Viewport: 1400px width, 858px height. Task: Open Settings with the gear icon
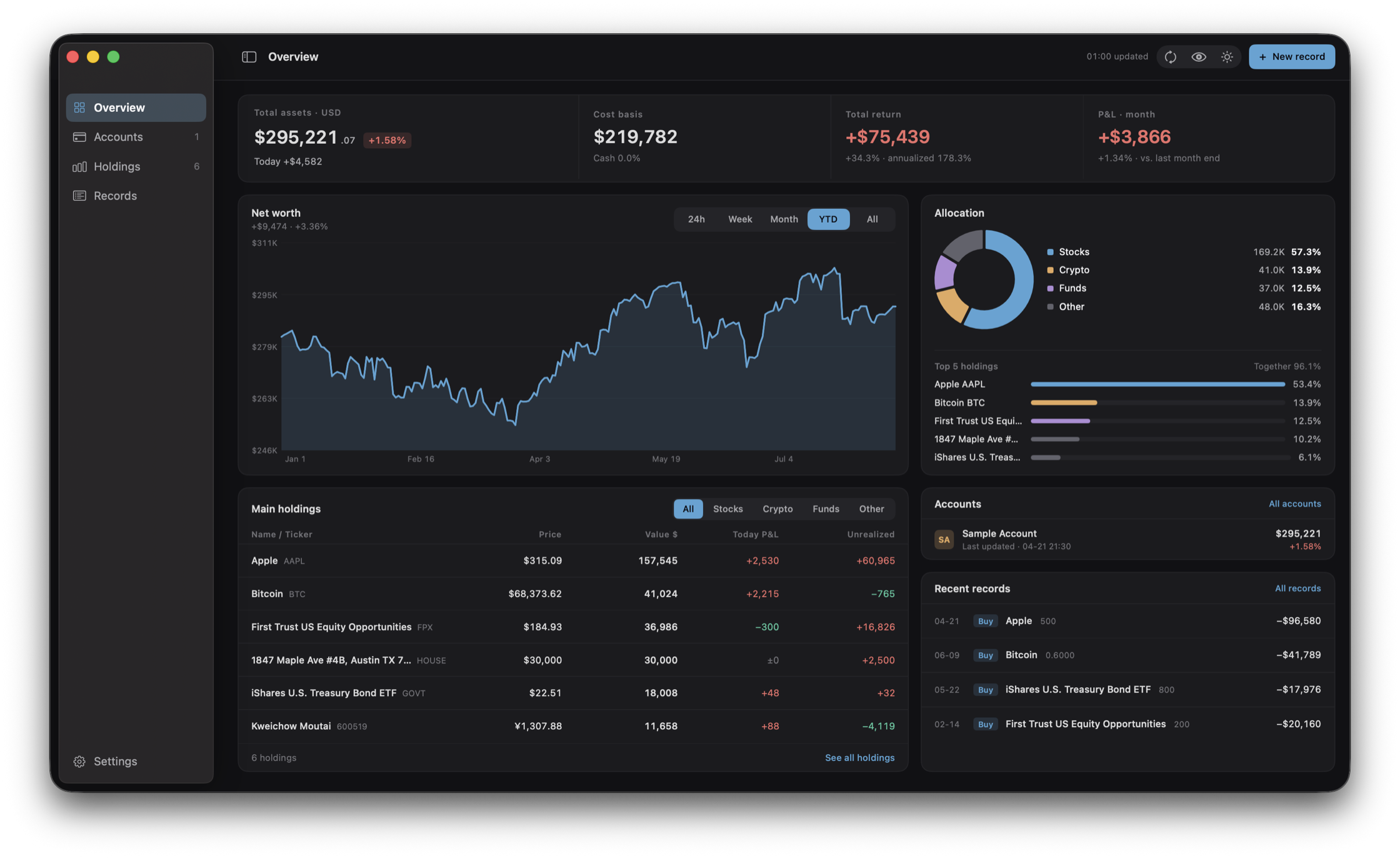tap(79, 761)
